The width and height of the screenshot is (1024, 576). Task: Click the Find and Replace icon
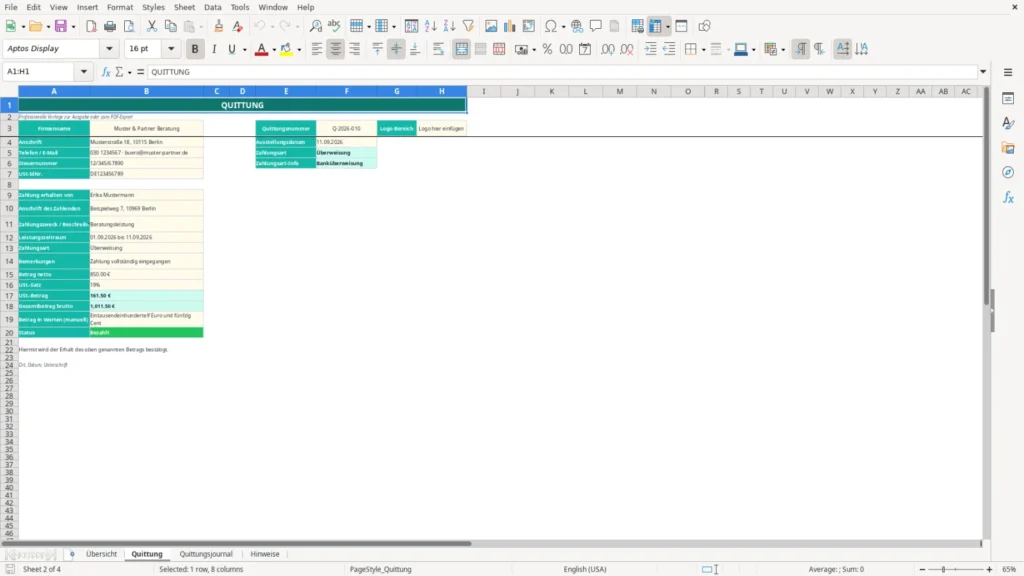pyautogui.click(x=315, y=26)
